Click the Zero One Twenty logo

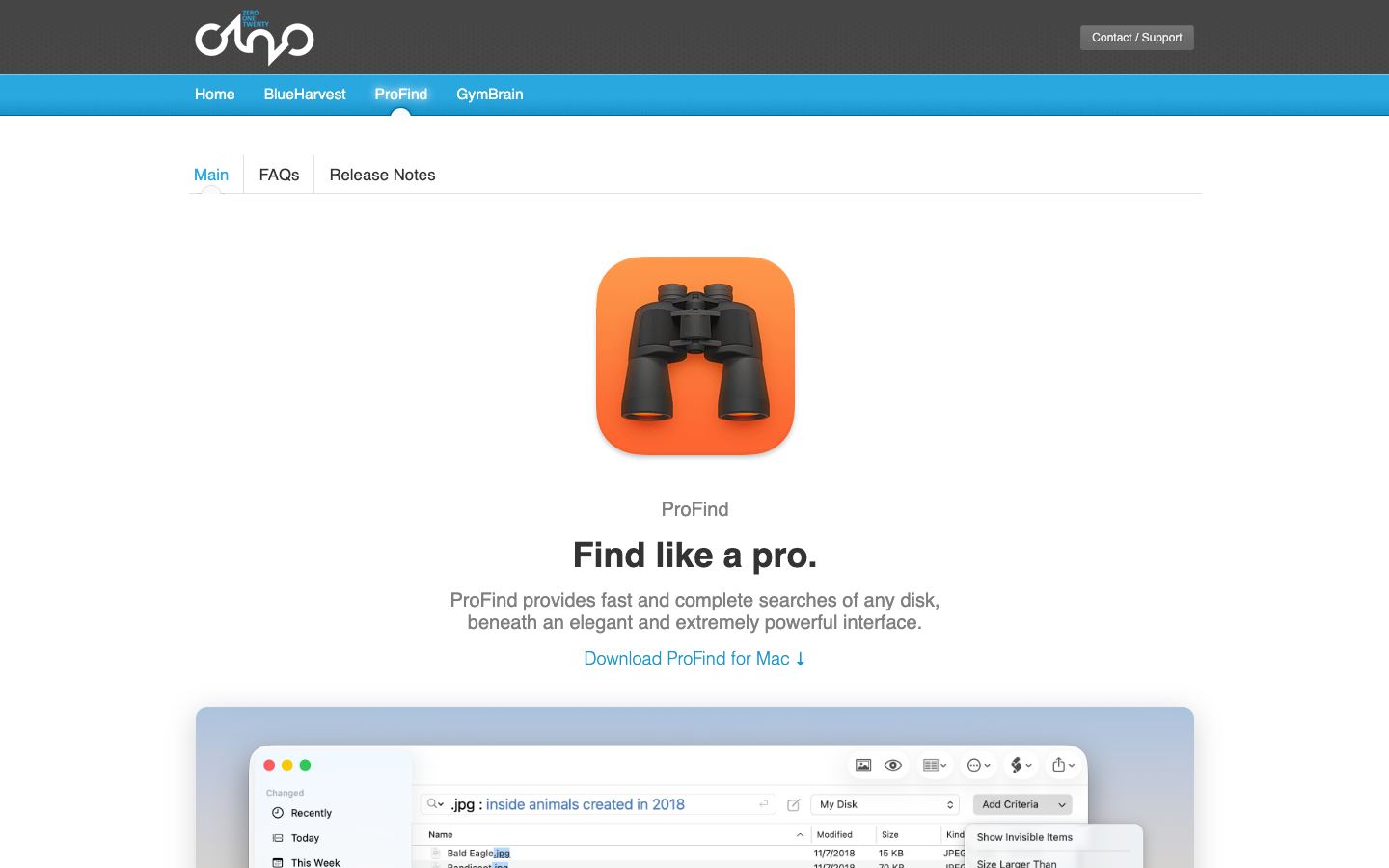[x=254, y=38]
